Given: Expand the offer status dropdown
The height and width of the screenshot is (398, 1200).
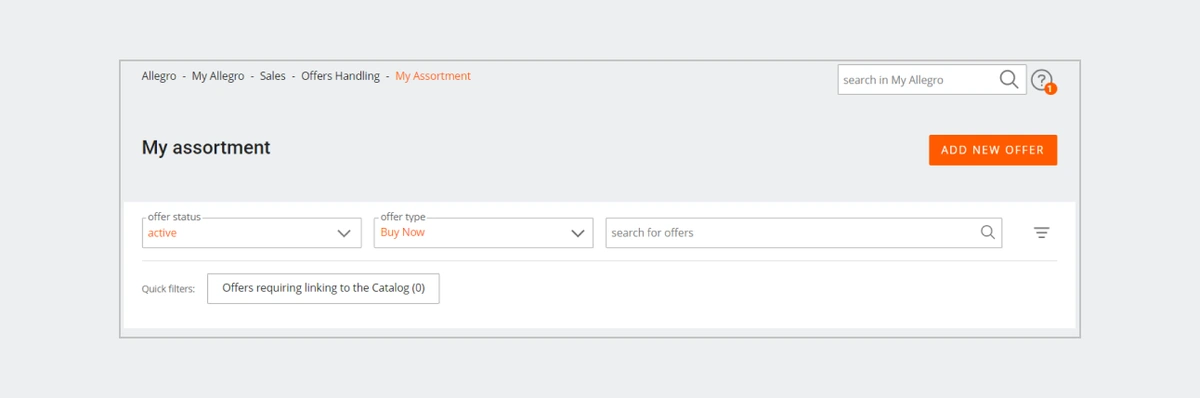Looking at the screenshot, I should (251, 233).
